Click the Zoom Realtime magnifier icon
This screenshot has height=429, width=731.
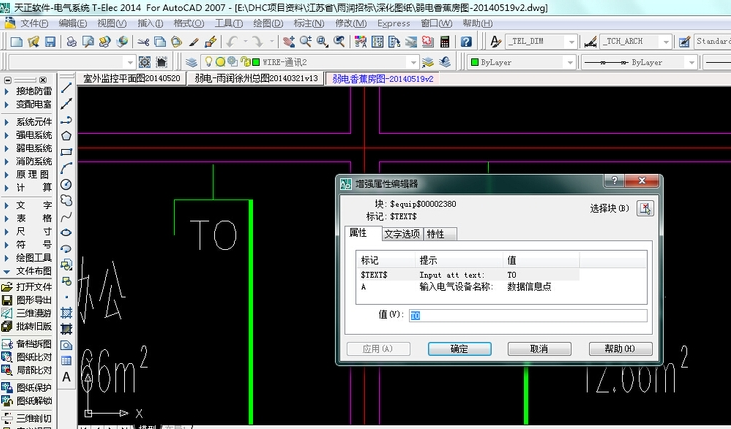coord(306,42)
